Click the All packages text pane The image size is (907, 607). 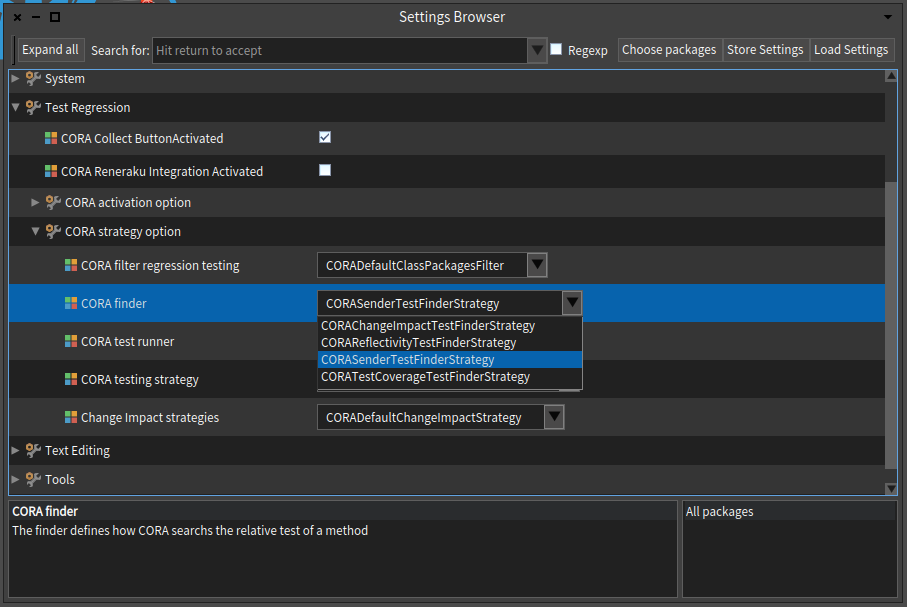(x=790, y=549)
